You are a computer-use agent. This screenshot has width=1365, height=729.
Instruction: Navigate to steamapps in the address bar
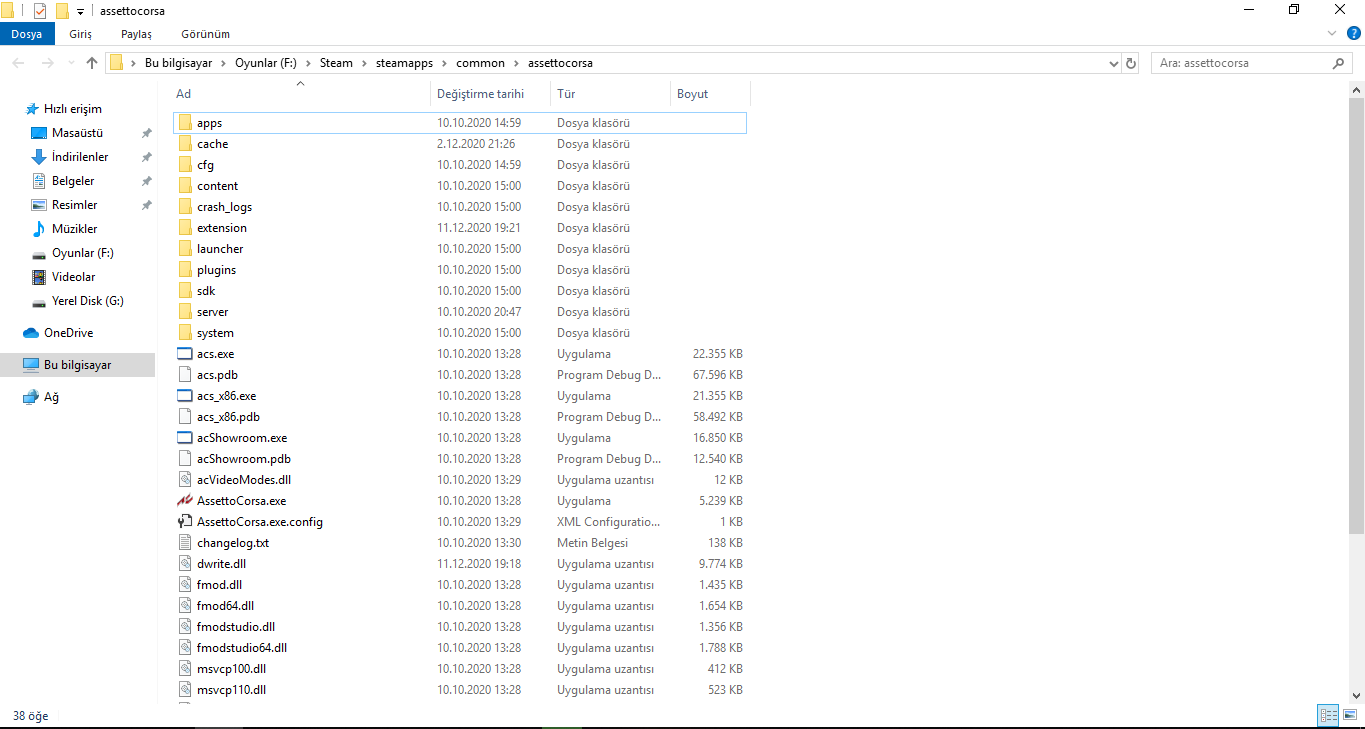(x=404, y=63)
